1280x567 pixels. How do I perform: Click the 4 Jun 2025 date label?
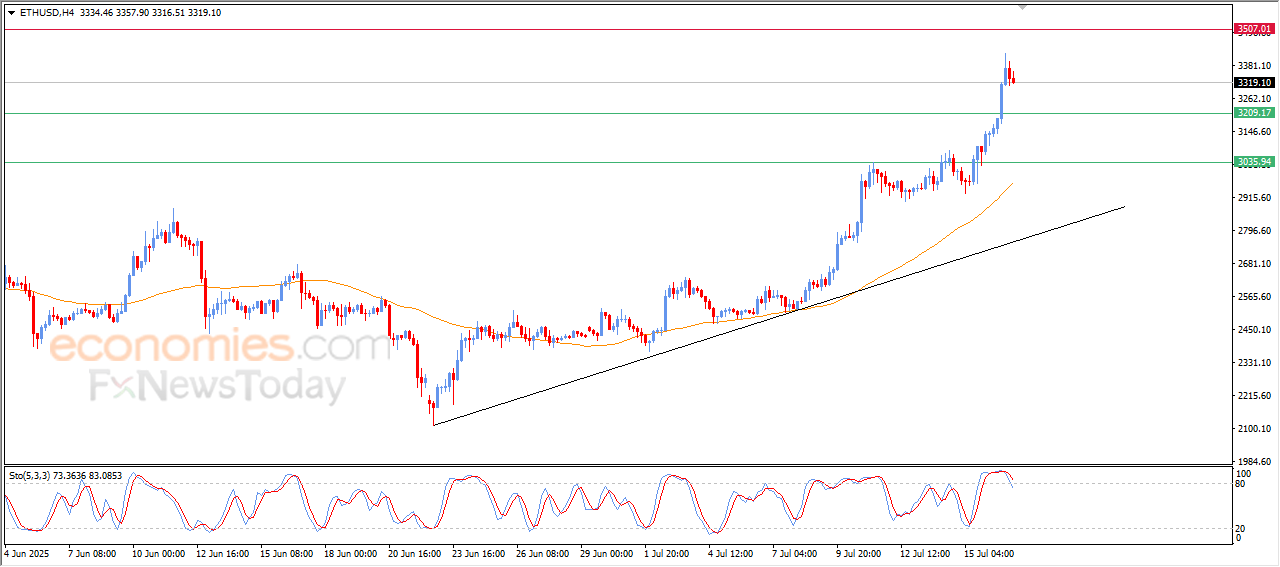[26, 552]
